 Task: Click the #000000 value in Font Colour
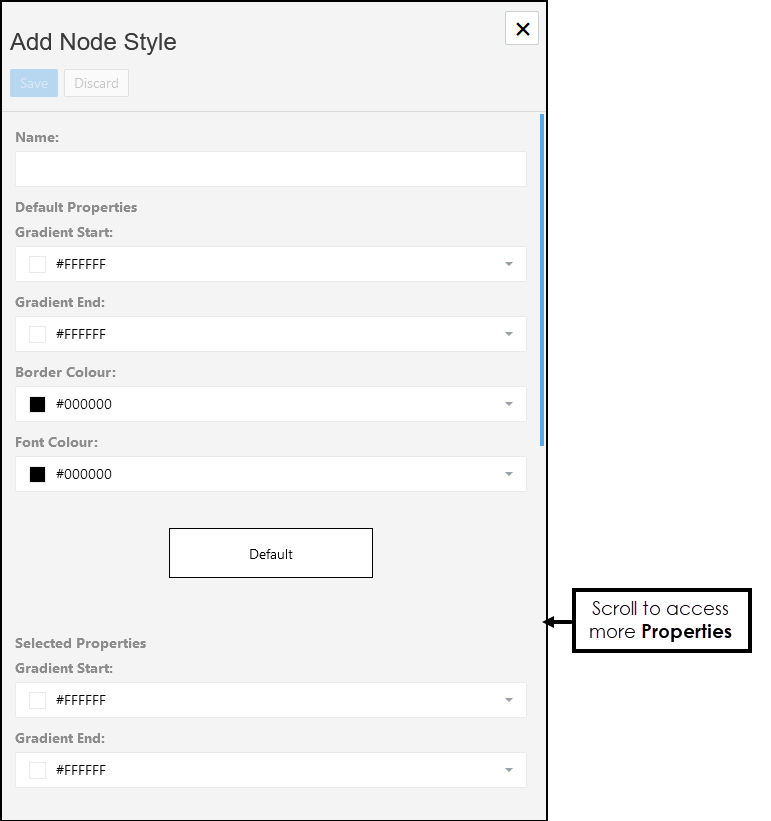click(x=84, y=474)
